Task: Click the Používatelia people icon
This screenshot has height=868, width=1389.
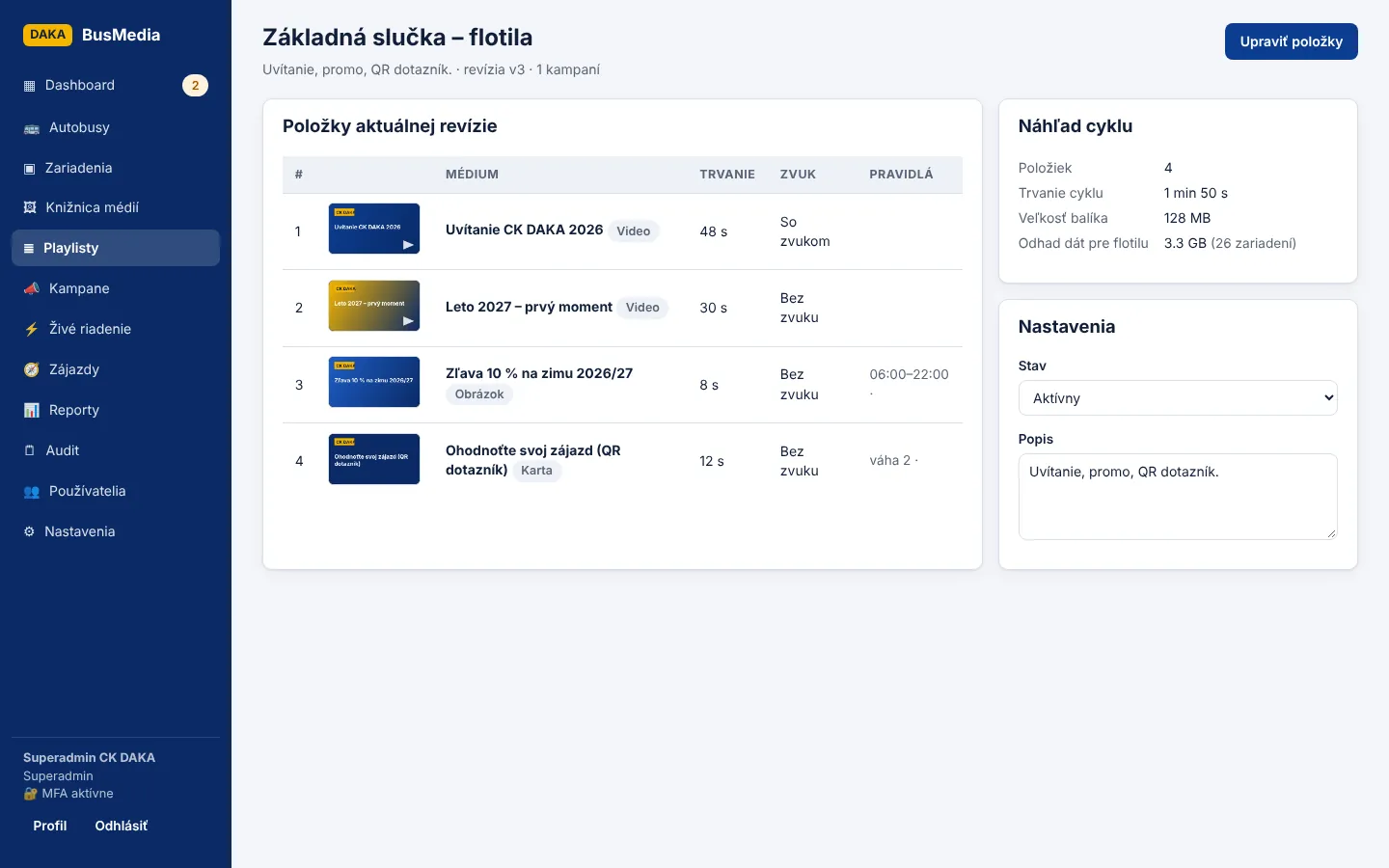Action: coord(31,492)
